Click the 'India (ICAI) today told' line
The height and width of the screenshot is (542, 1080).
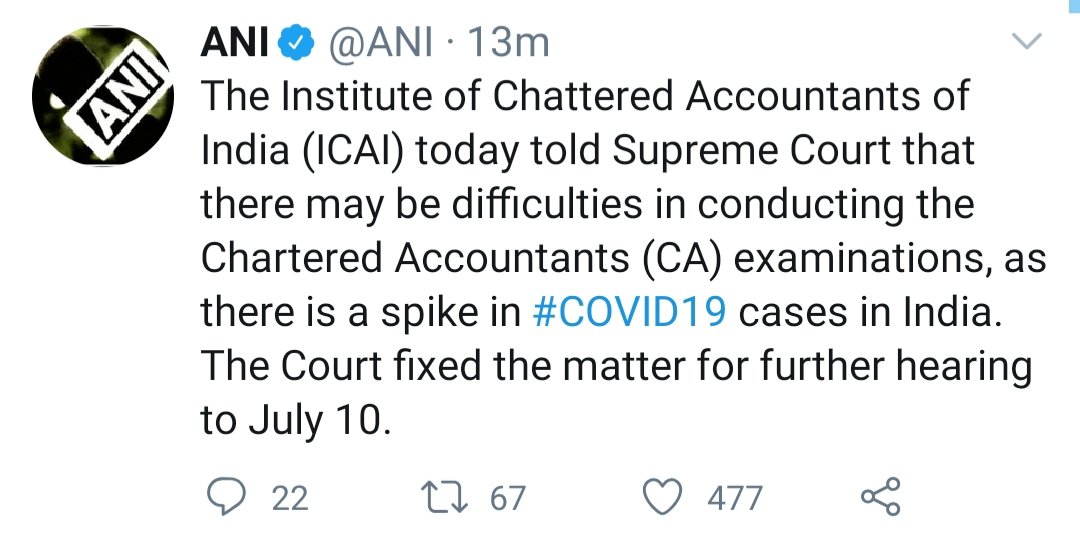(x=588, y=151)
